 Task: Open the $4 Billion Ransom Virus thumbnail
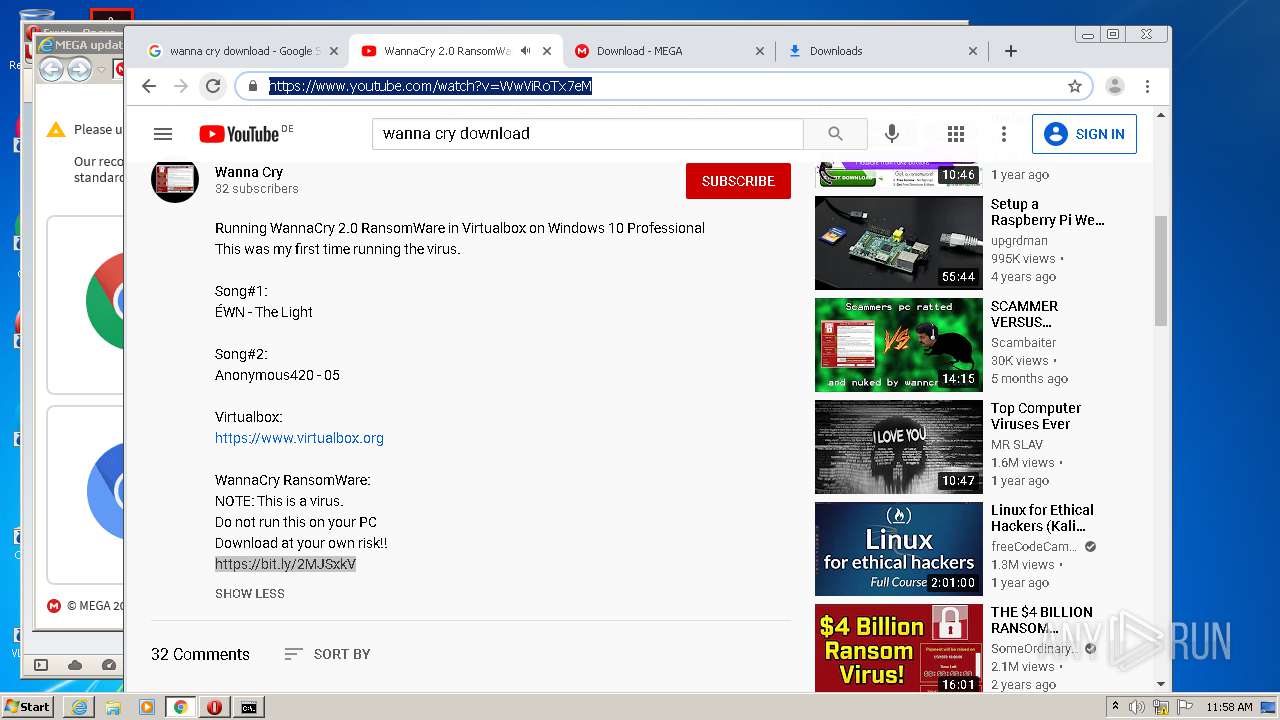[899, 648]
